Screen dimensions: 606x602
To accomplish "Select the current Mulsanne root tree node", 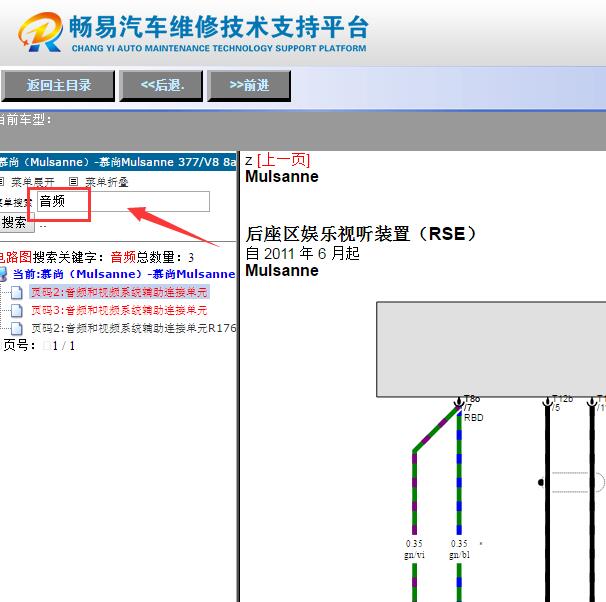I will pyautogui.click(x=124, y=274).
